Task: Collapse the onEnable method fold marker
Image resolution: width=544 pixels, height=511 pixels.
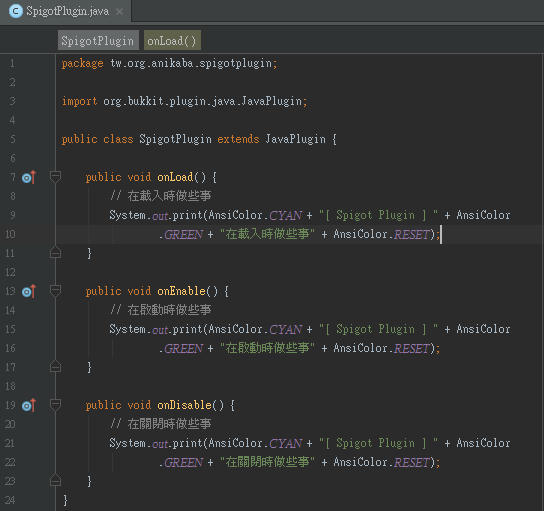Action: click(x=55, y=291)
